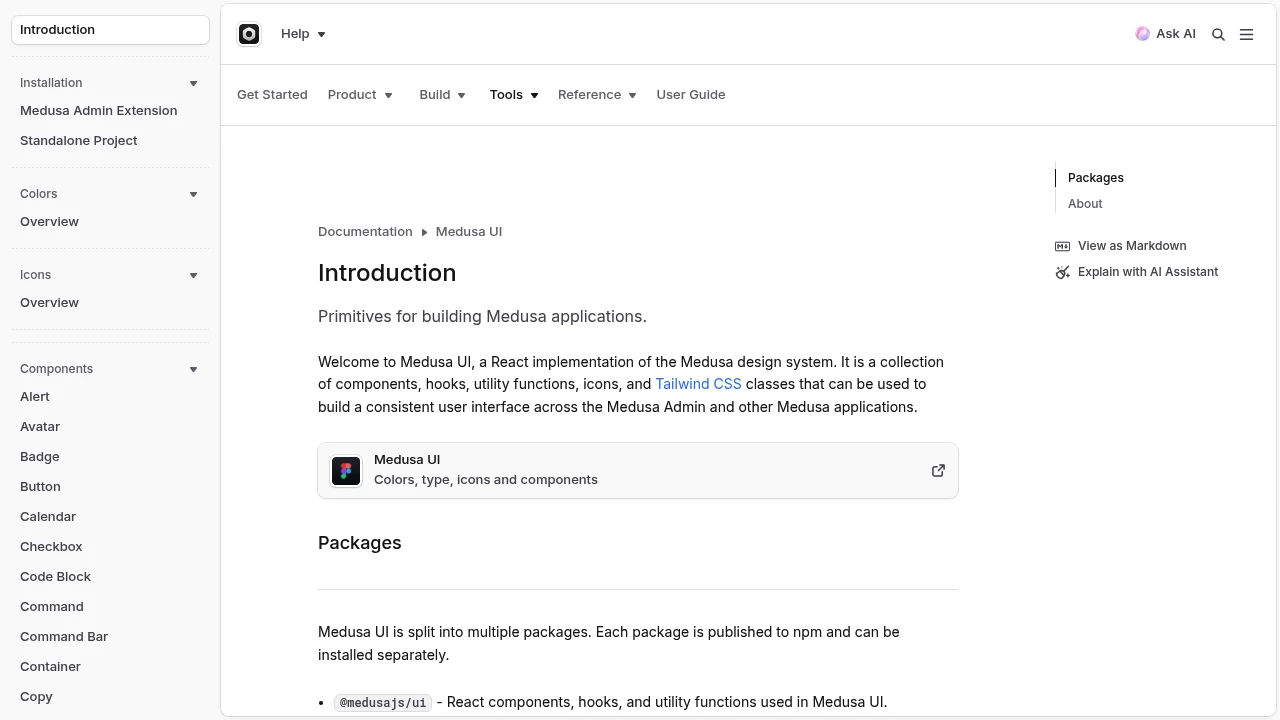Open the search magnifier icon
1280x720 pixels.
point(1218,34)
